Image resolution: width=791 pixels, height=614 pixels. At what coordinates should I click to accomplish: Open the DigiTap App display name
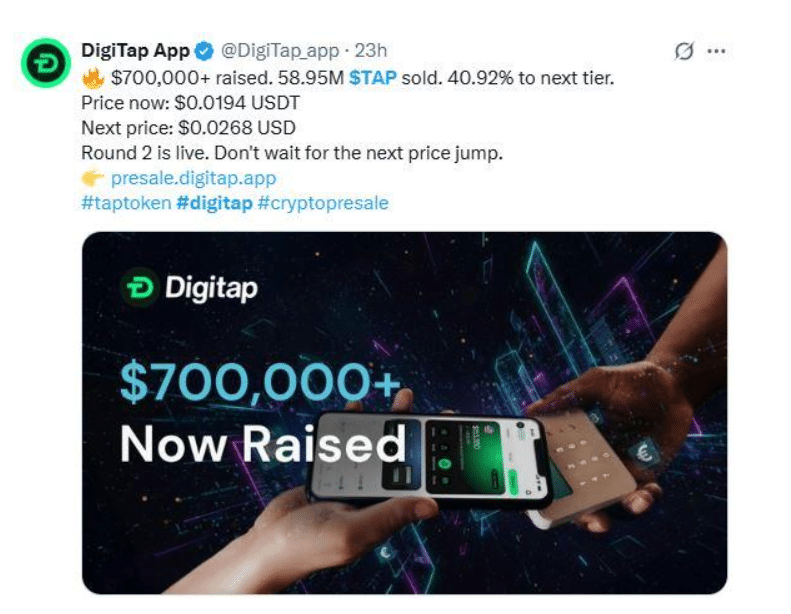pyautogui.click(x=135, y=51)
